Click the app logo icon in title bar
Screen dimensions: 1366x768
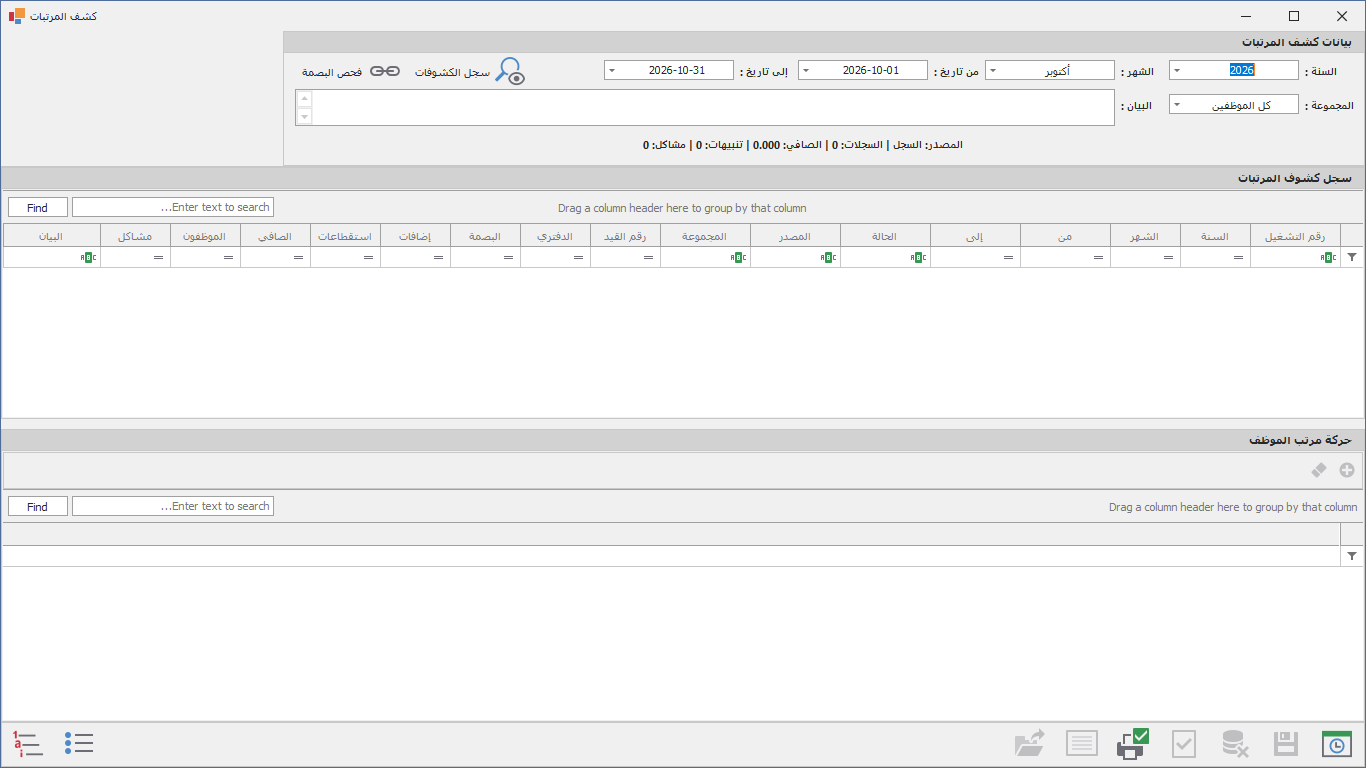(x=17, y=16)
